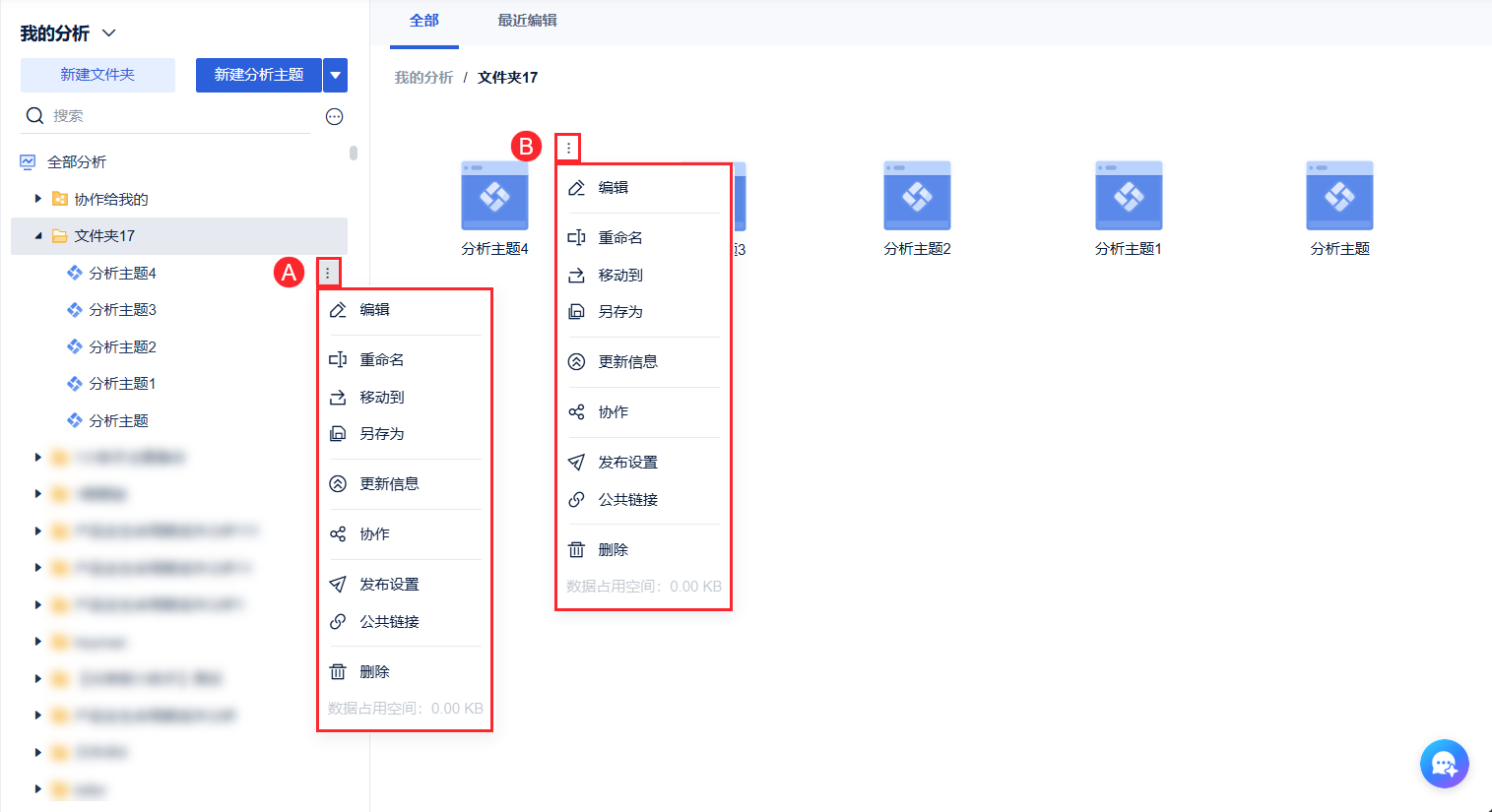Click the diamond icon beside sidebar 分析主题1
Viewport: 1492px width, 812px height.
(x=75, y=384)
